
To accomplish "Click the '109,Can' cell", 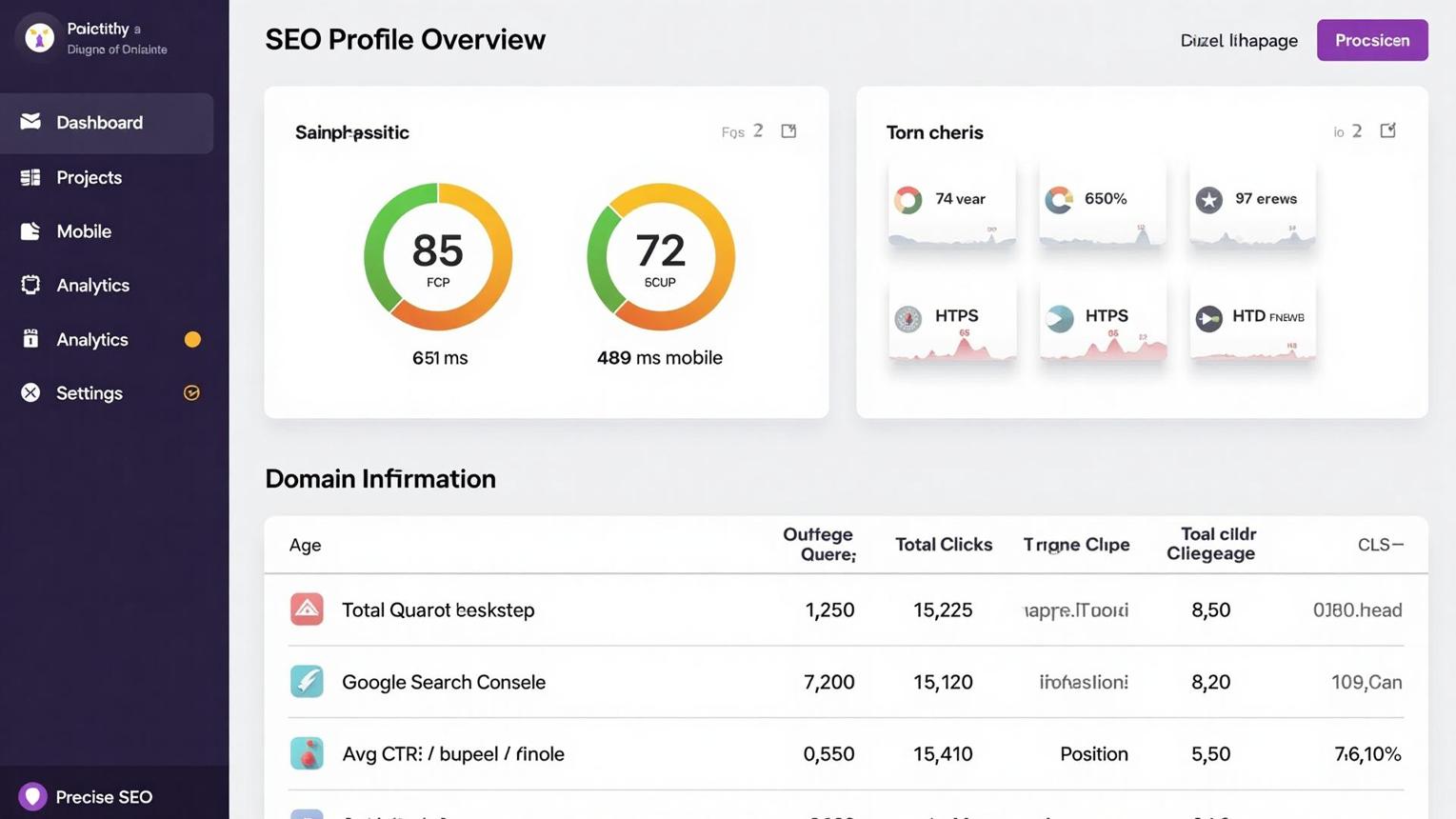I will 1366,682.
